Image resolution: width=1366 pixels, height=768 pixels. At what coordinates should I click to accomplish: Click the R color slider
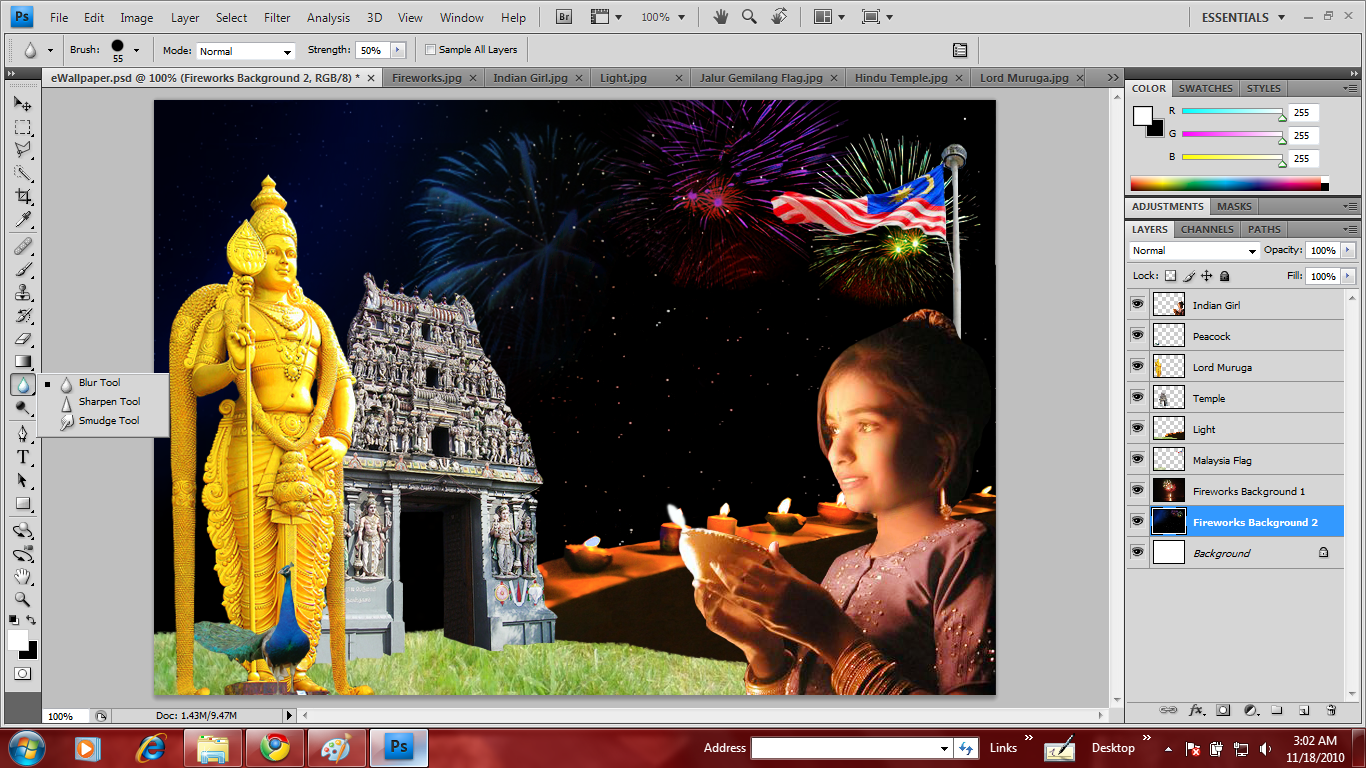click(1232, 112)
